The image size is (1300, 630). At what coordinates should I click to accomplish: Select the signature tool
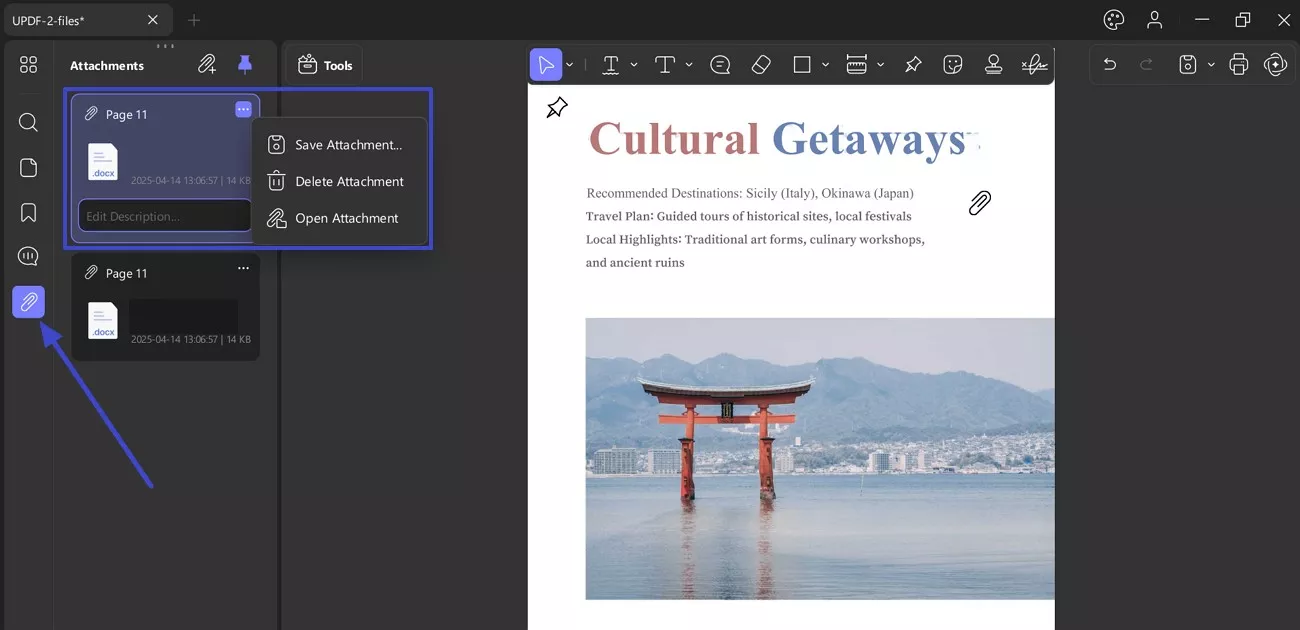coord(1035,64)
